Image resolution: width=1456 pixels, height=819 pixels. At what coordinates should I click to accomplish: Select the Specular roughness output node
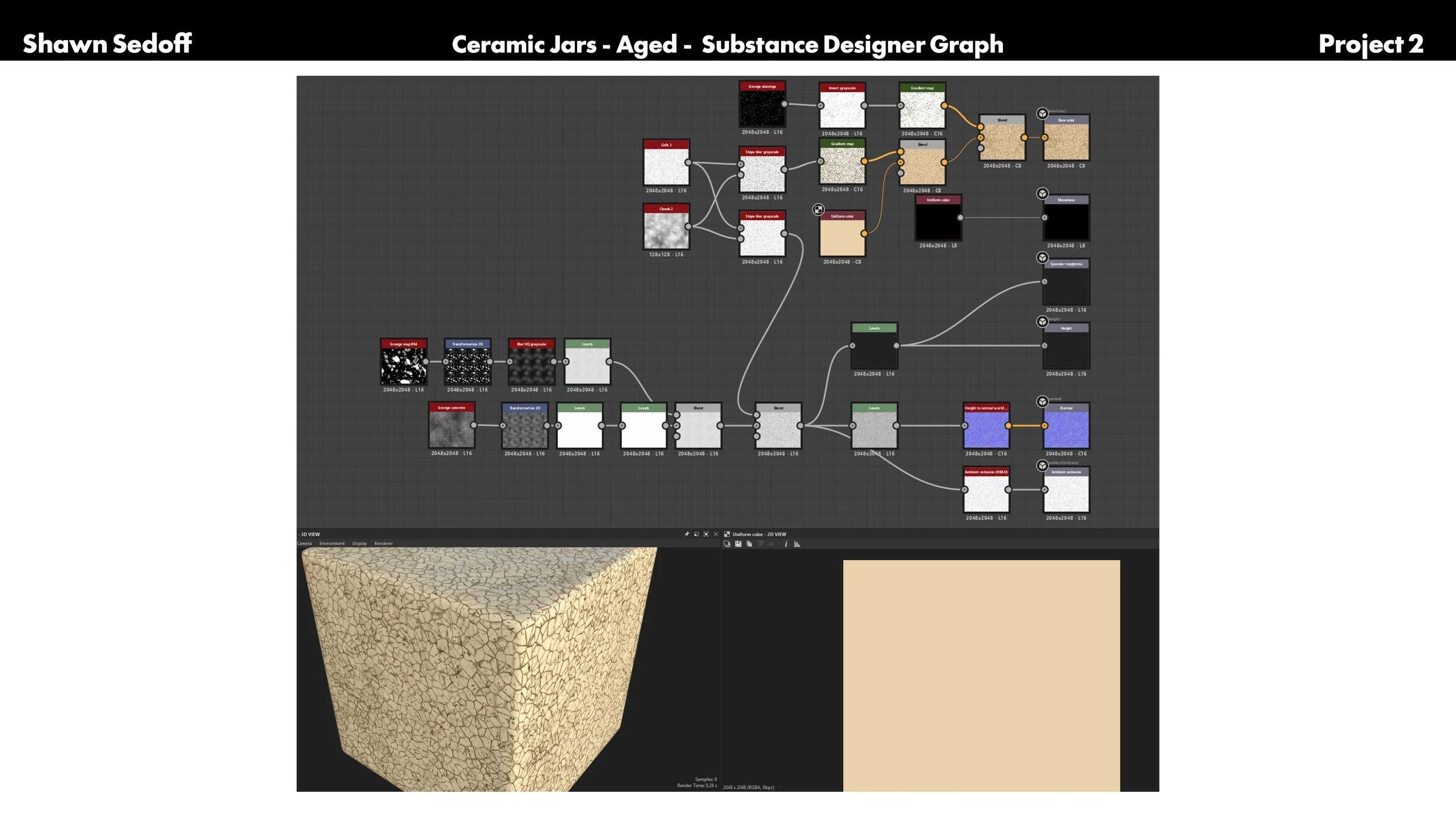click(x=1066, y=282)
